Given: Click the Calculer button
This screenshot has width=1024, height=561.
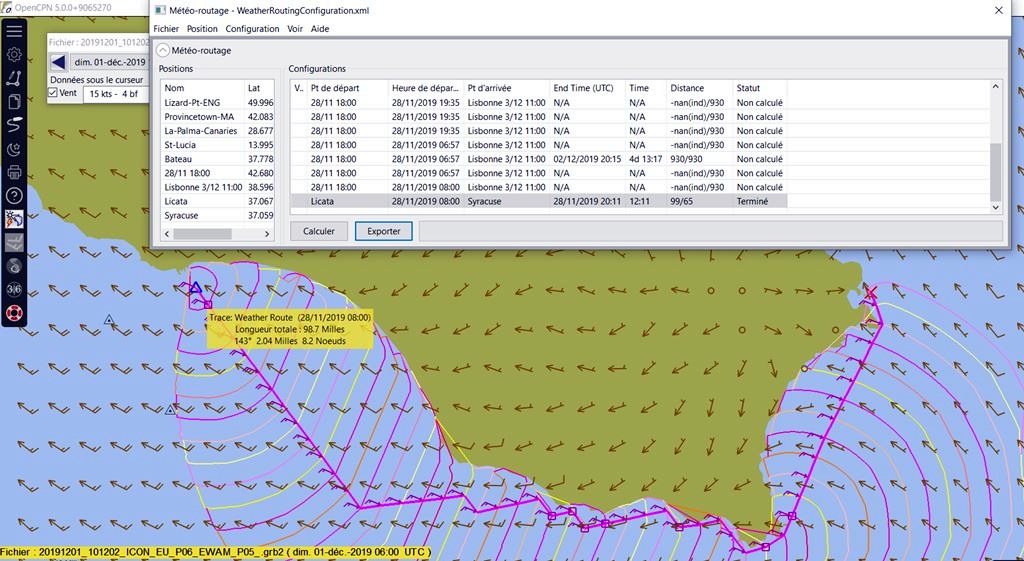Looking at the screenshot, I should click(318, 231).
